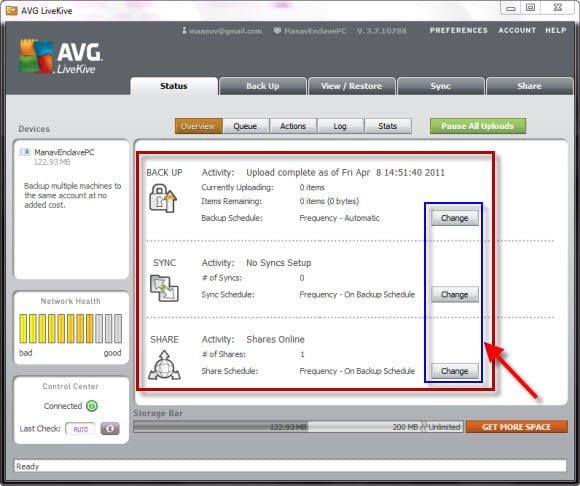Click the refresh button beside Last Check
Image resolution: width=580 pixels, height=486 pixels.
(x=110, y=429)
